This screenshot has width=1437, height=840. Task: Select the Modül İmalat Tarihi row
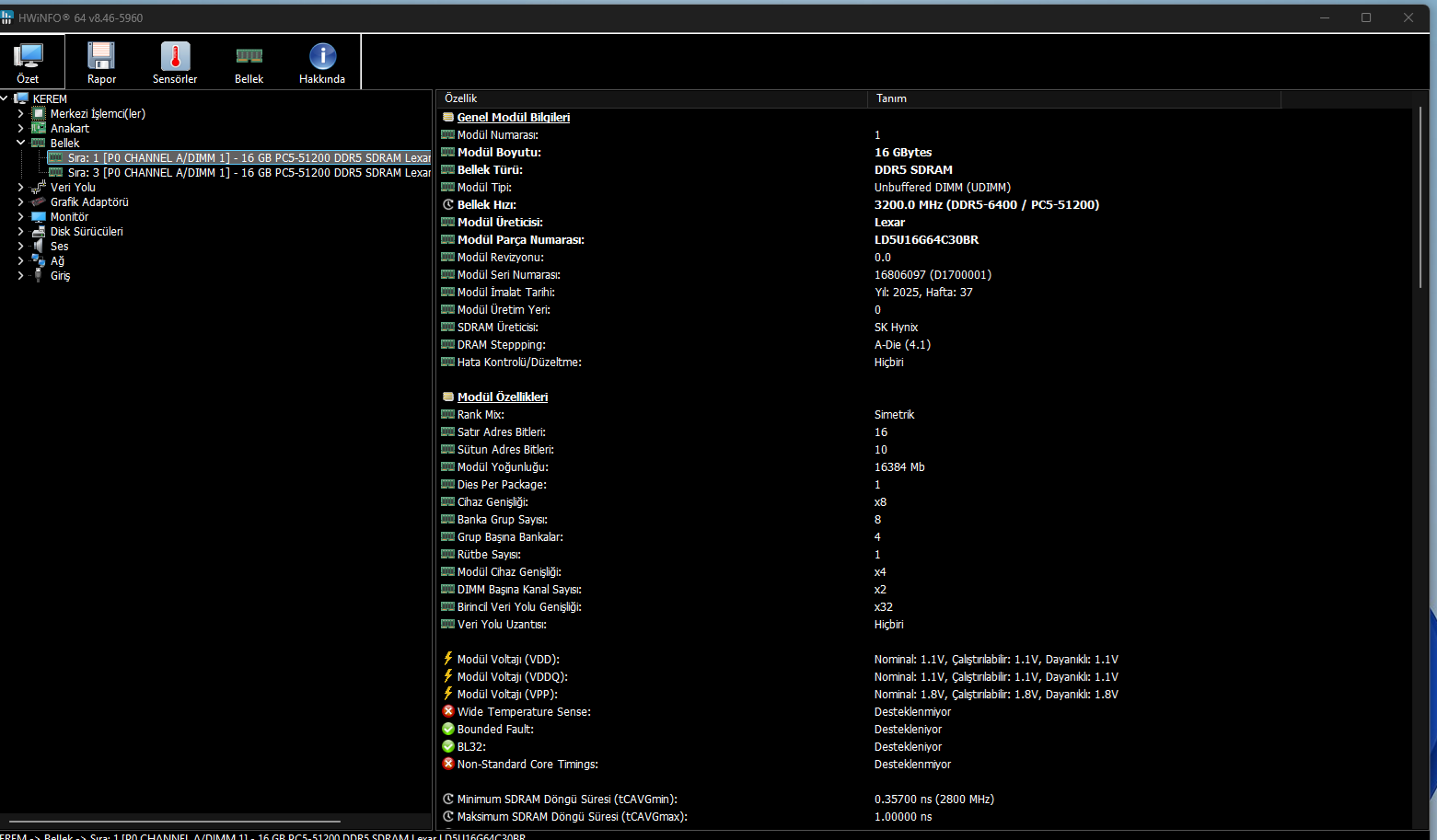point(925,292)
